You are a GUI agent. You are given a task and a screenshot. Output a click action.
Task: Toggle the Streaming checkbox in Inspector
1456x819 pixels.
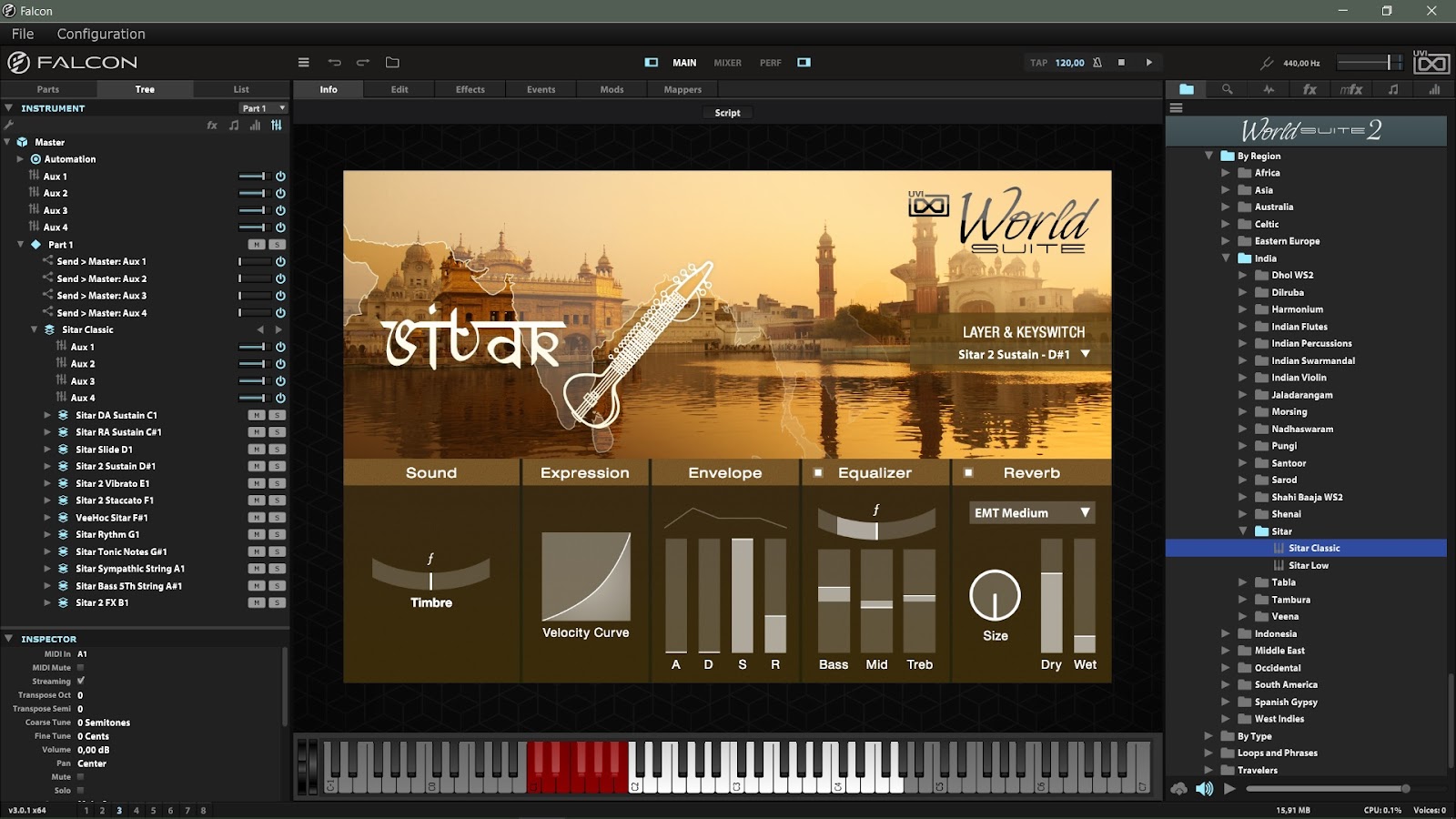point(81,681)
